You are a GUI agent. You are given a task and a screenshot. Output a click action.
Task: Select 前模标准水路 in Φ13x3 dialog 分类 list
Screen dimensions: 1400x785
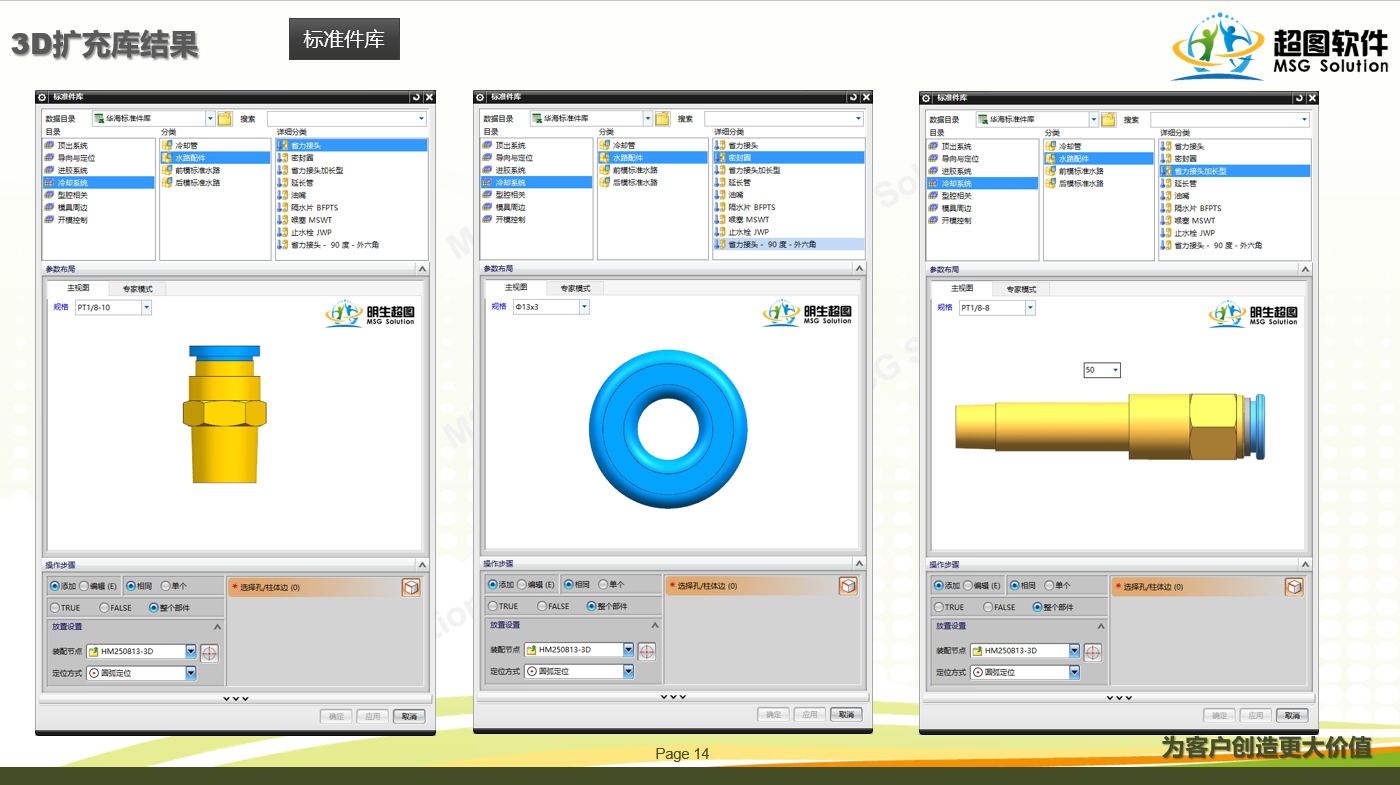click(653, 170)
